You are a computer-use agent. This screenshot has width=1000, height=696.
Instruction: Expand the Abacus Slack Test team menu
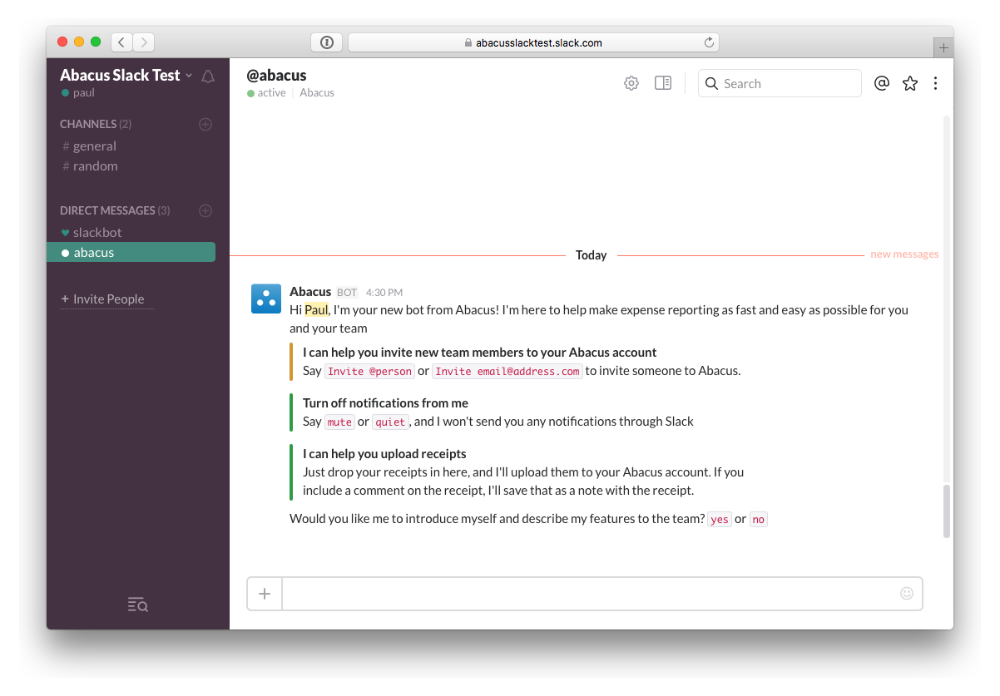pos(127,75)
